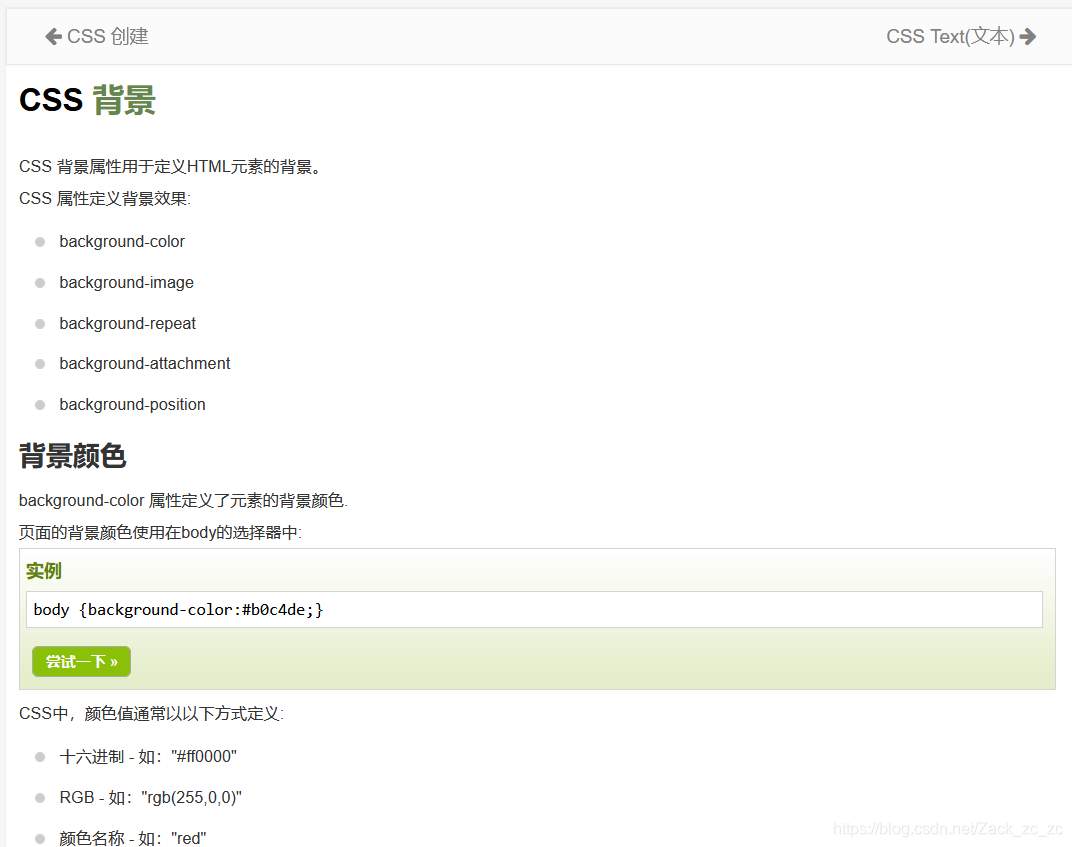Click the list item RGB - 如："rgb(255,0,0)"

click(x=150, y=798)
